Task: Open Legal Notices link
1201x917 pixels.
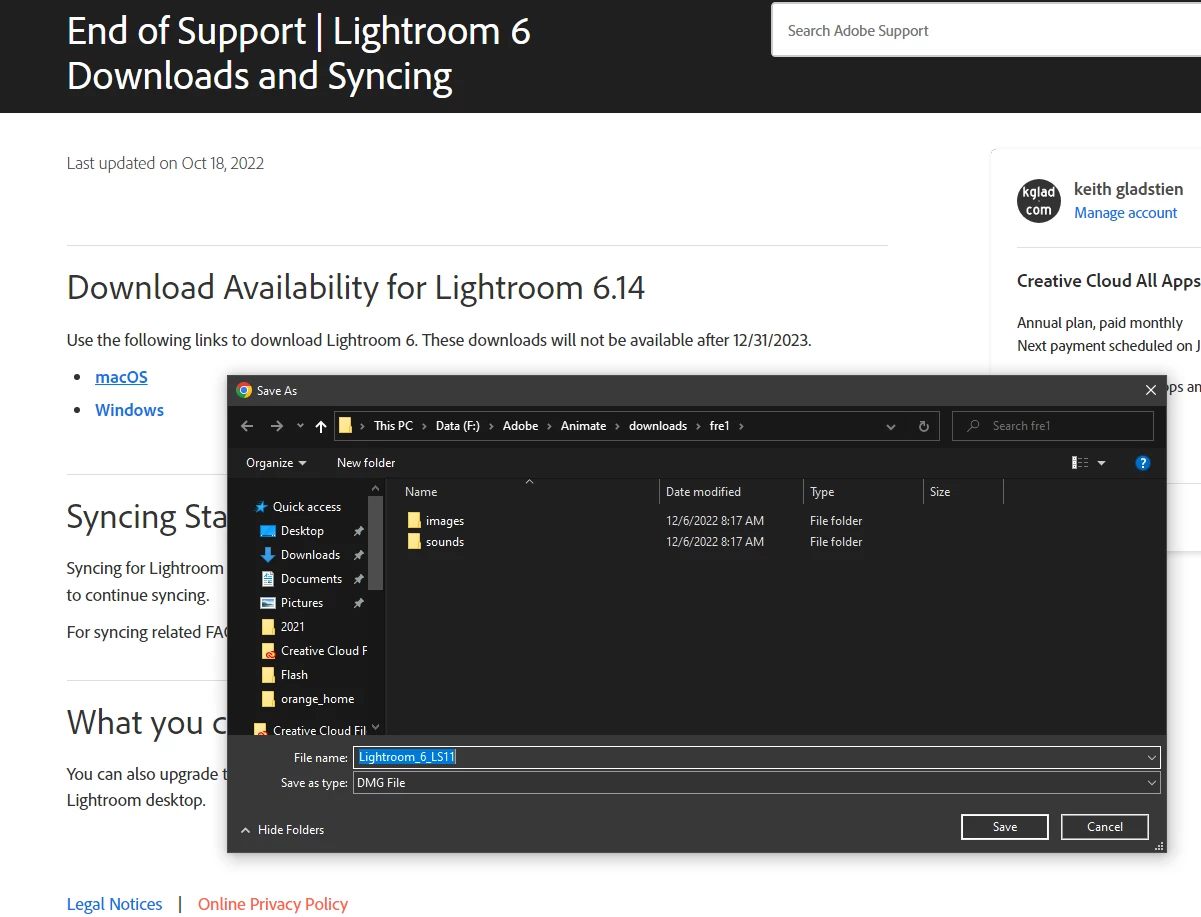Action: (x=114, y=904)
